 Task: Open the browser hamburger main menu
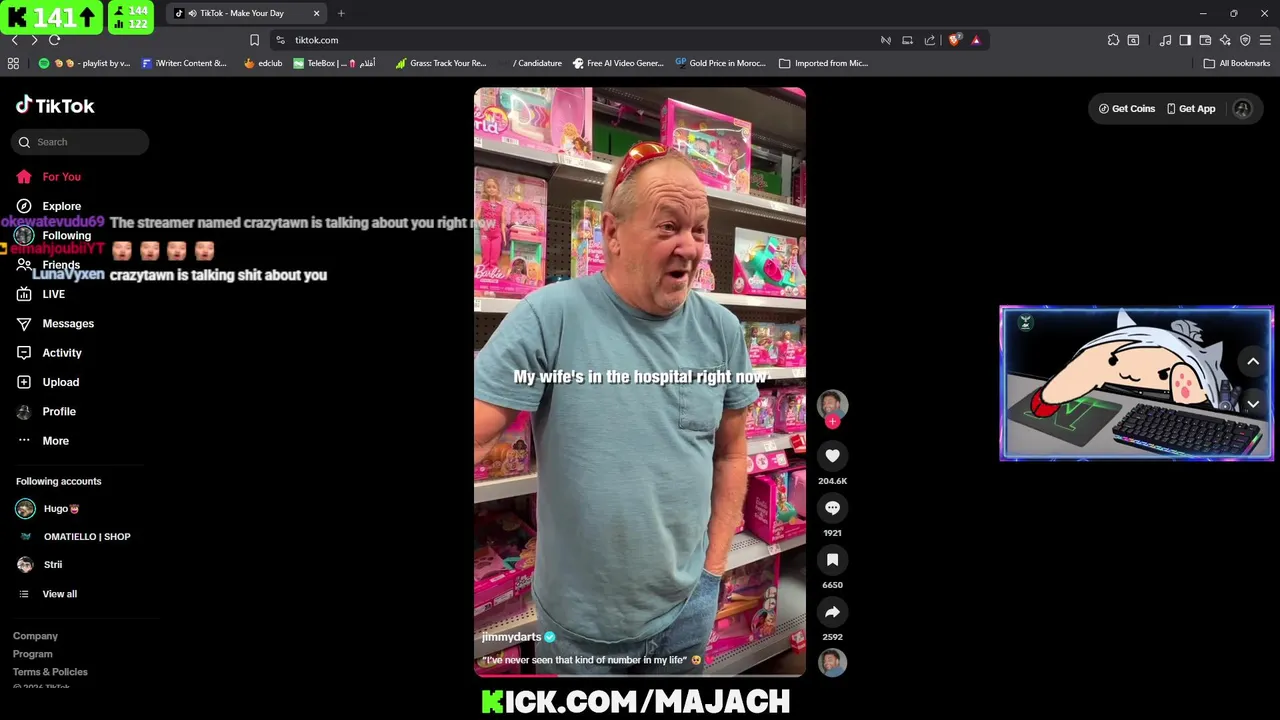1265,40
